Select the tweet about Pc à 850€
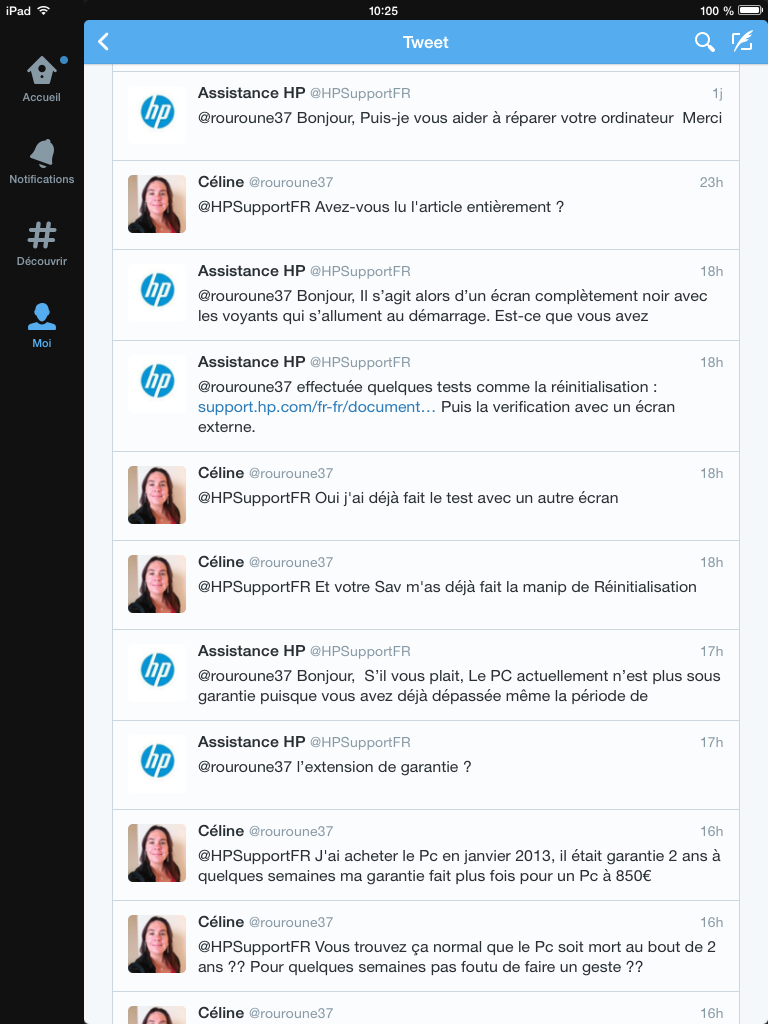Image resolution: width=768 pixels, height=1024 pixels. click(426, 855)
